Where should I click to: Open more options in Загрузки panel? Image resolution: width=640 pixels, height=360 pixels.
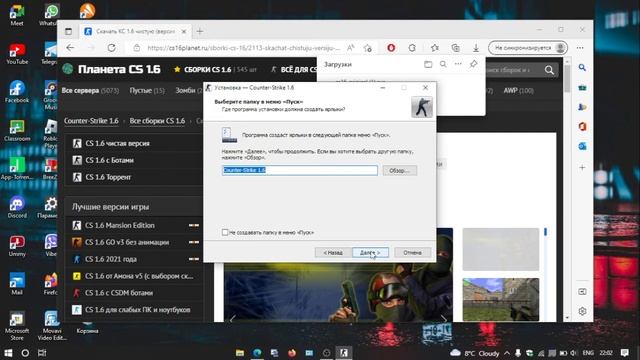click(x=458, y=64)
